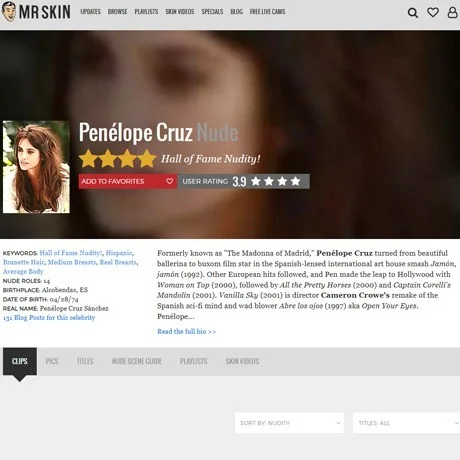Open Medium Breasts keyword link
460x460 pixels.
(72, 262)
